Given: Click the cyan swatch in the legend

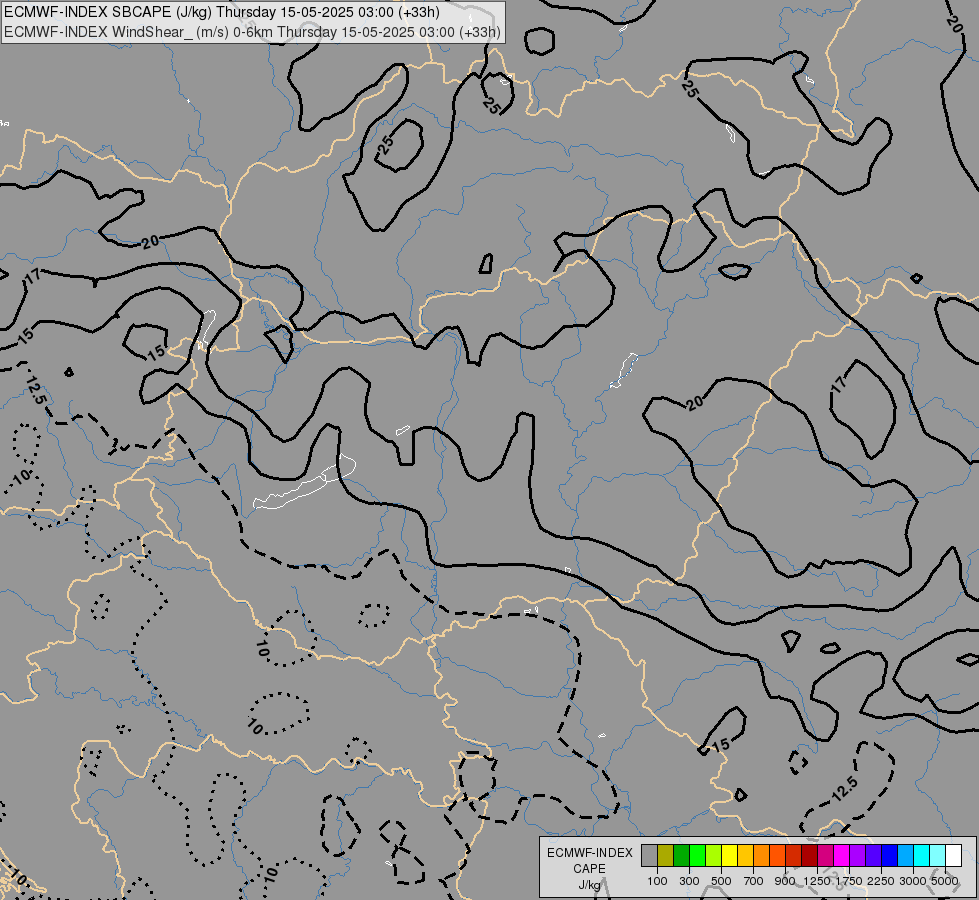Looking at the screenshot, I should 922,855.
